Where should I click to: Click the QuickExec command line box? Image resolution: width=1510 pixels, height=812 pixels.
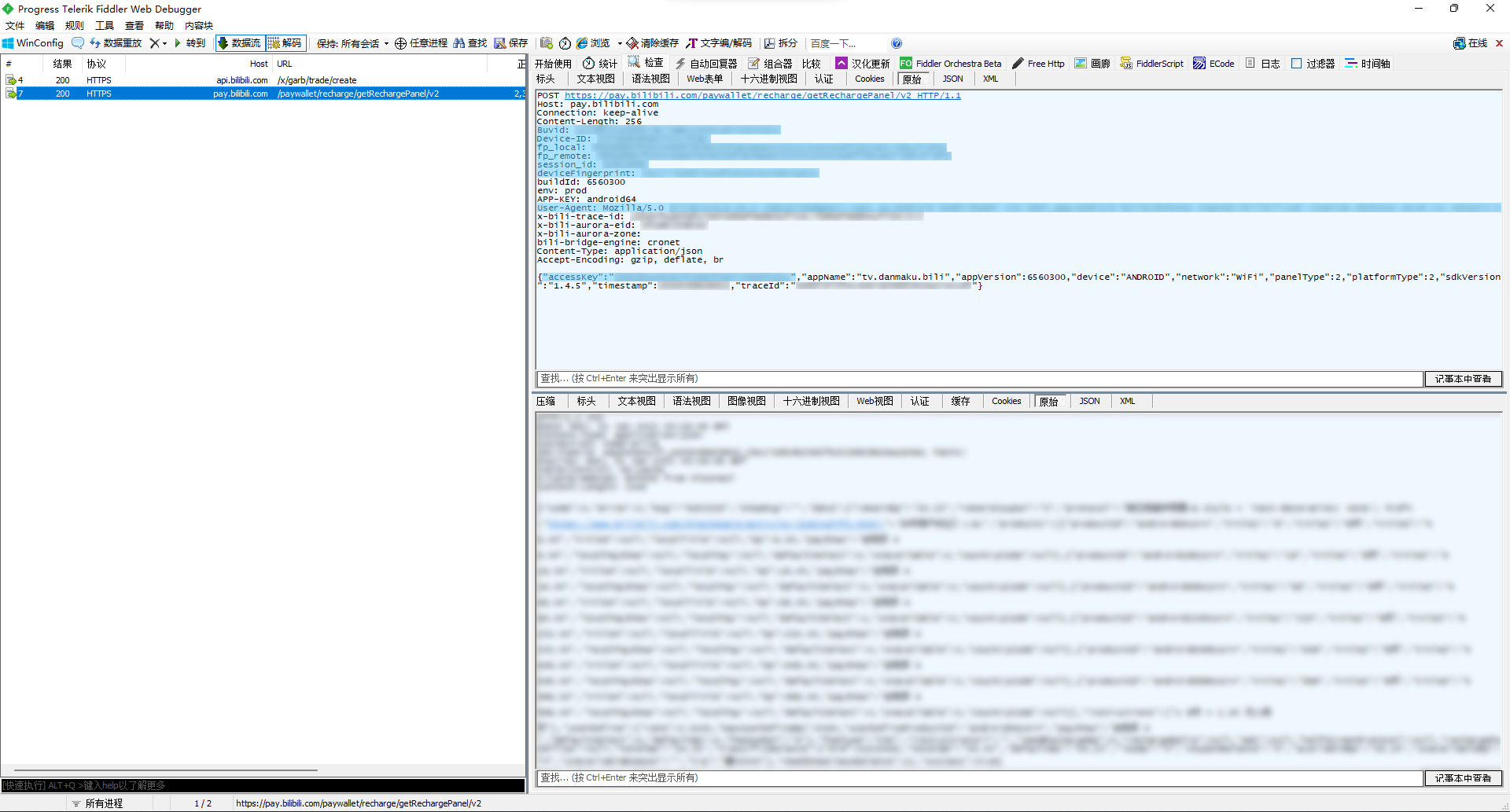click(x=263, y=785)
